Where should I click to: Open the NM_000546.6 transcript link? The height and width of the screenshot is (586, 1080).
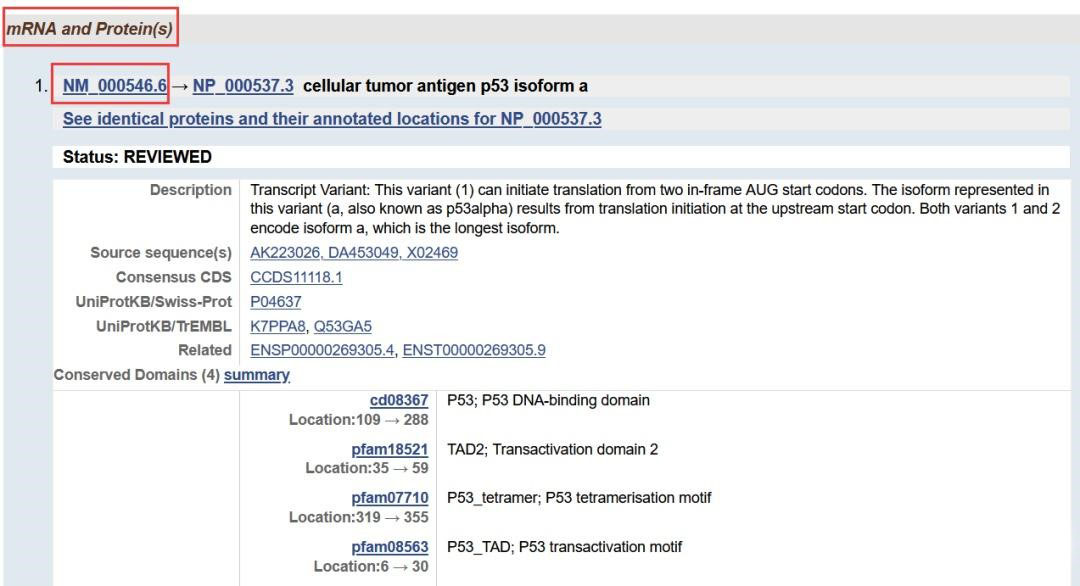point(114,86)
